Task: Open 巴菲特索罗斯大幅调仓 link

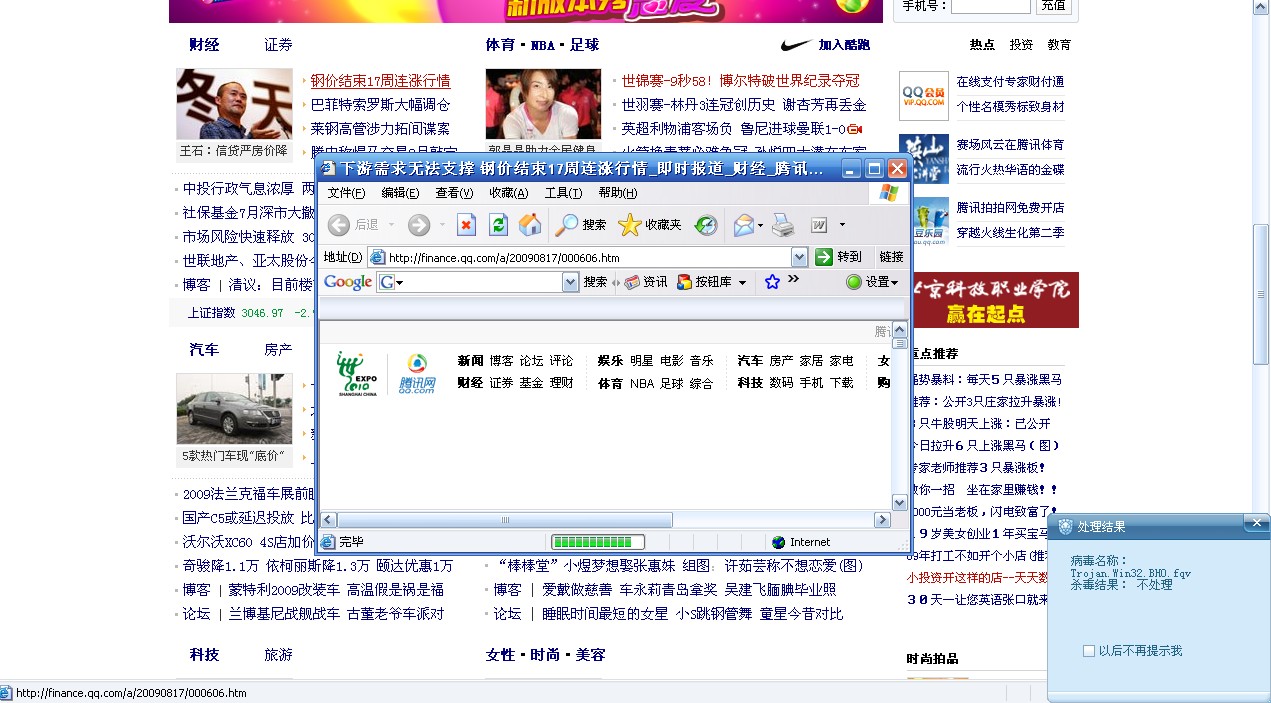Action: coord(380,105)
